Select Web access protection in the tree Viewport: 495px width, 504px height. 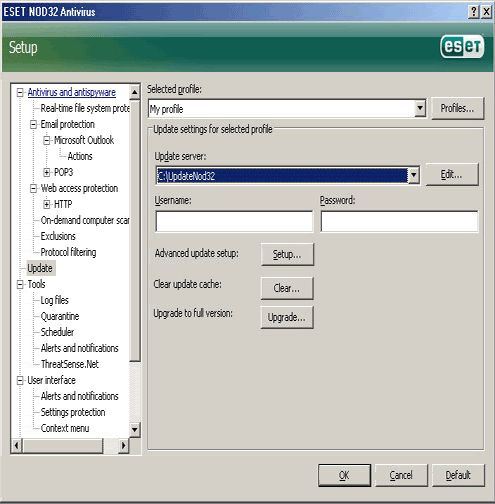click(x=79, y=188)
